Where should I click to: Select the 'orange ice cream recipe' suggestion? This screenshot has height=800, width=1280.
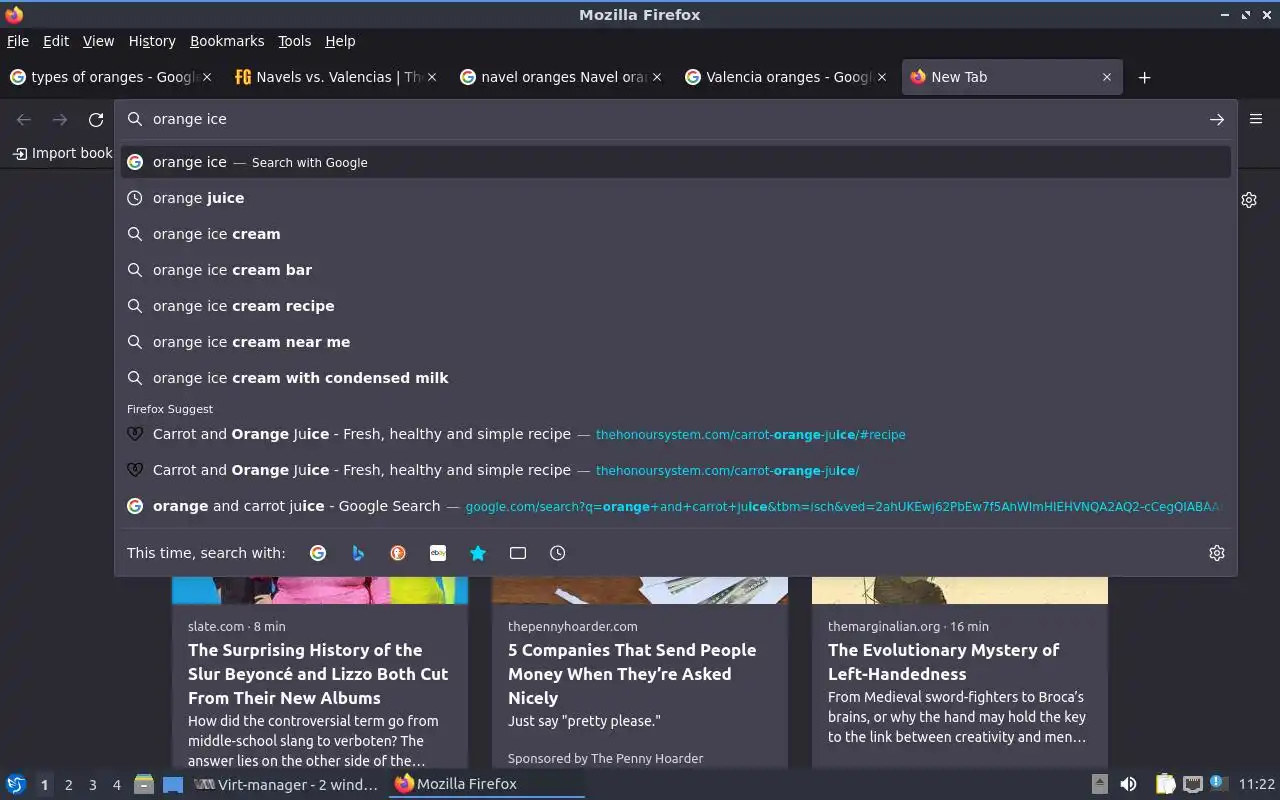tap(675, 306)
